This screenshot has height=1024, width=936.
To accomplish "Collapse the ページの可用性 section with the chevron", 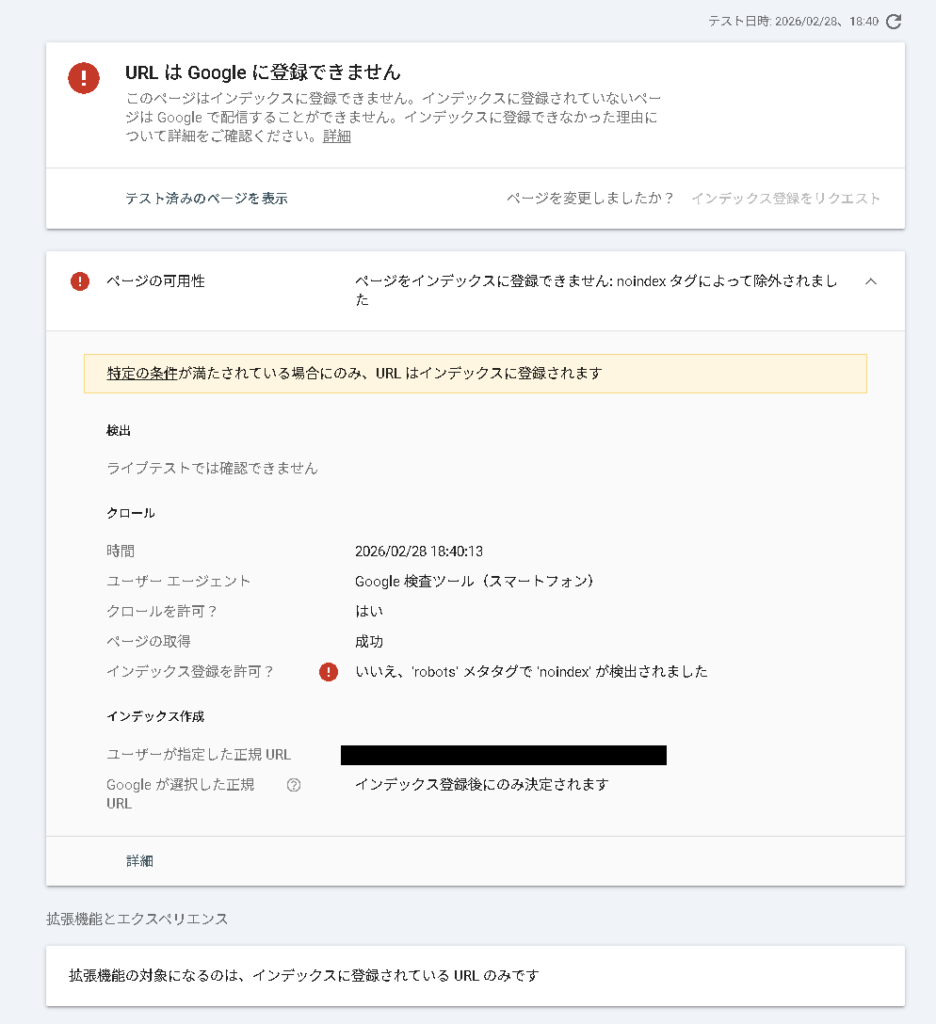I will point(870,282).
